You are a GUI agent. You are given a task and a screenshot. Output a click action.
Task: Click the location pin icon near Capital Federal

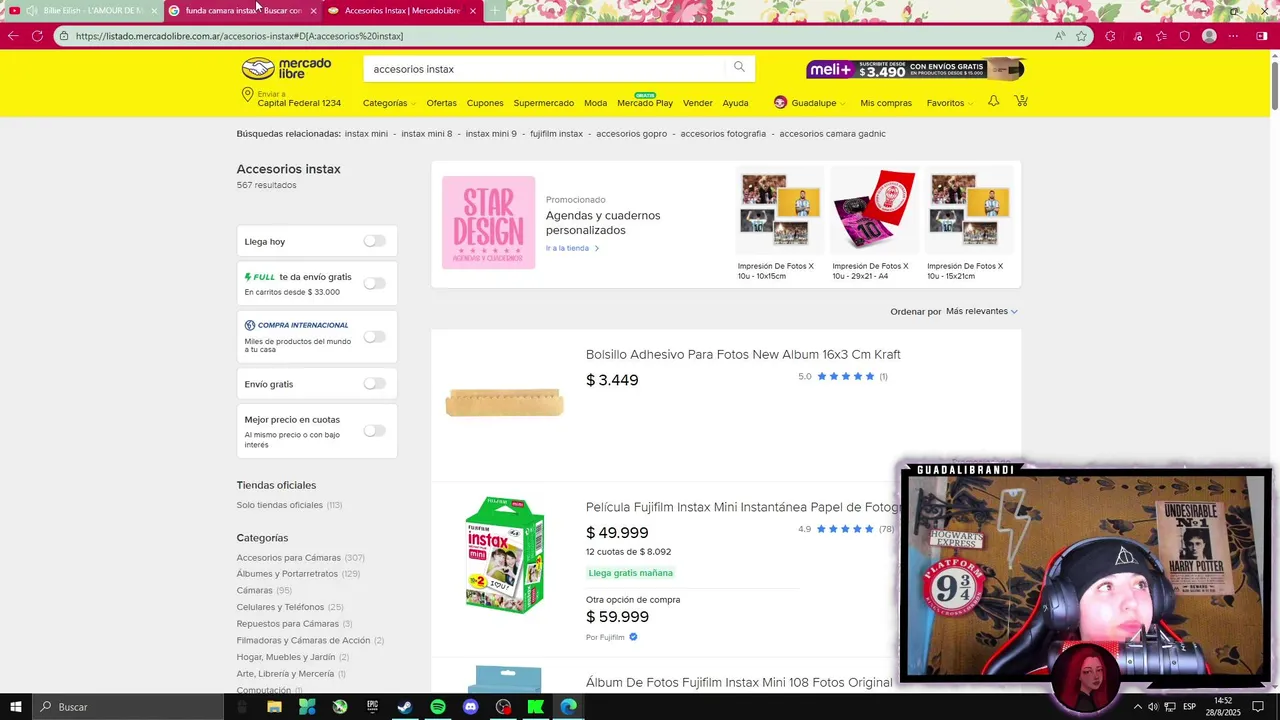247,96
